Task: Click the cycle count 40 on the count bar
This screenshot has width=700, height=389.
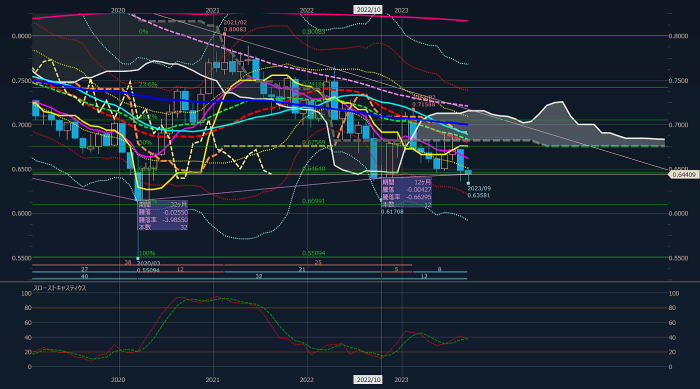Action: point(84,277)
